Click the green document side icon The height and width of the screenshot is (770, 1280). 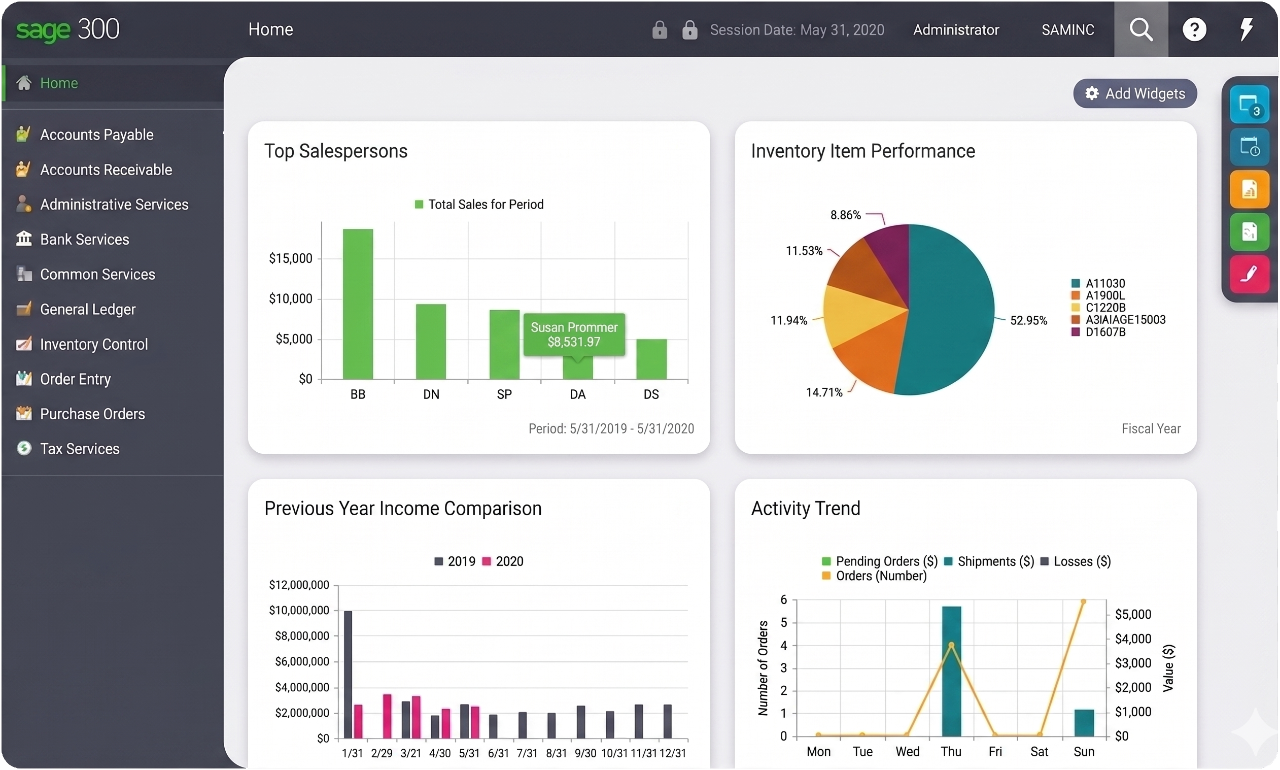tap(1249, 231)
